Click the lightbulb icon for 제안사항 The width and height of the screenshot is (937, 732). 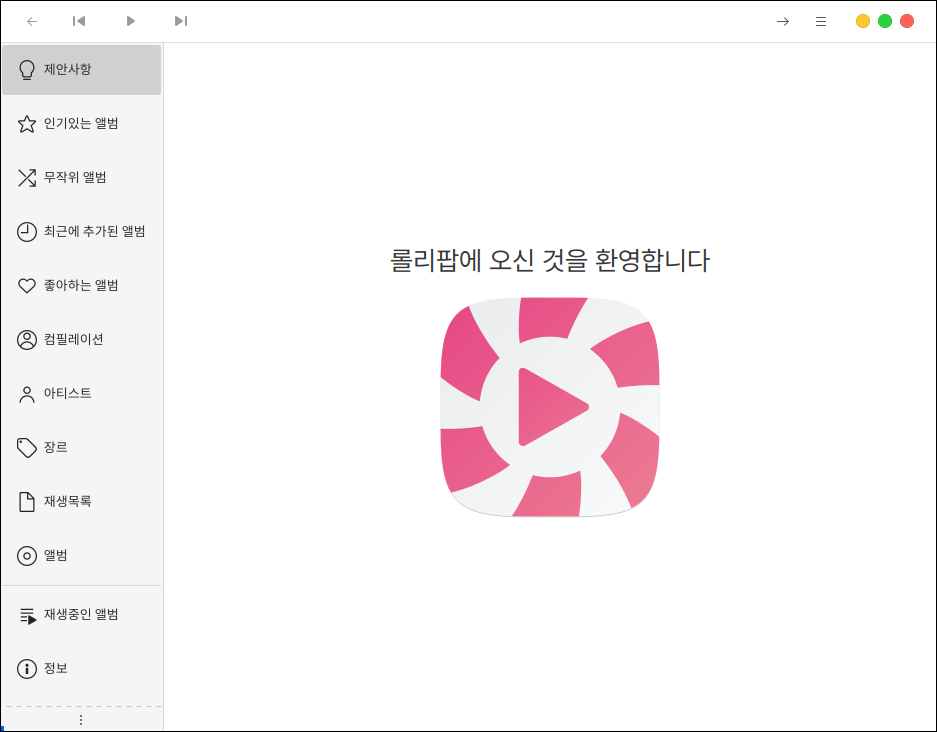(x=27, y=70)
